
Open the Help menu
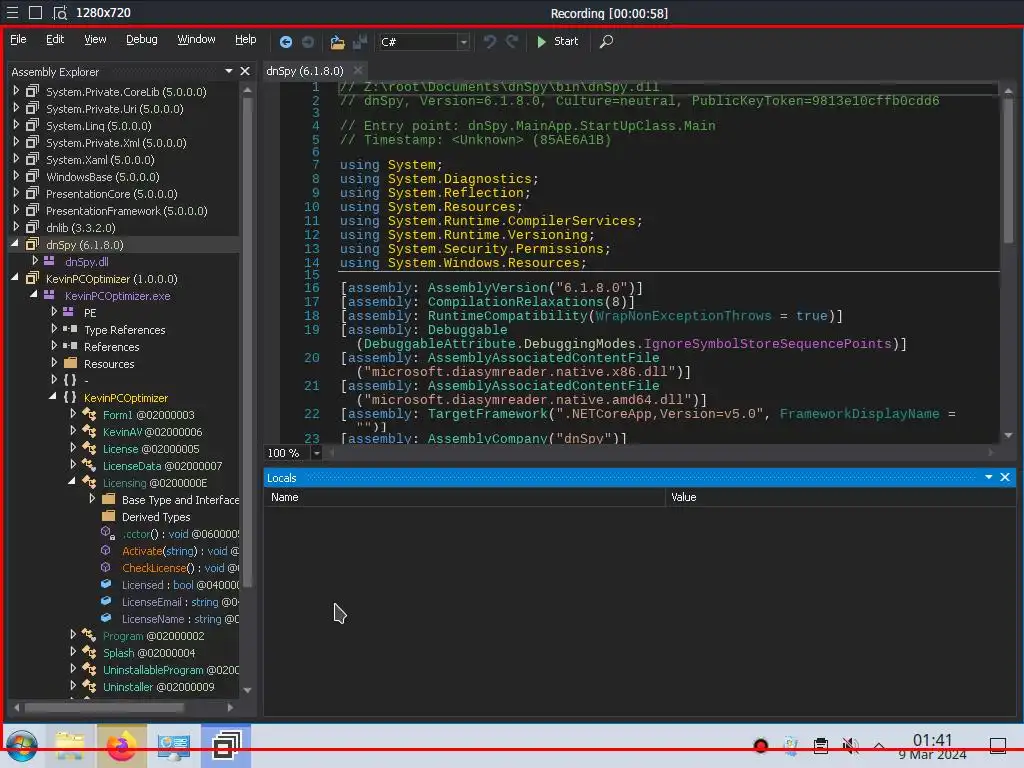(x=246, y=39)
